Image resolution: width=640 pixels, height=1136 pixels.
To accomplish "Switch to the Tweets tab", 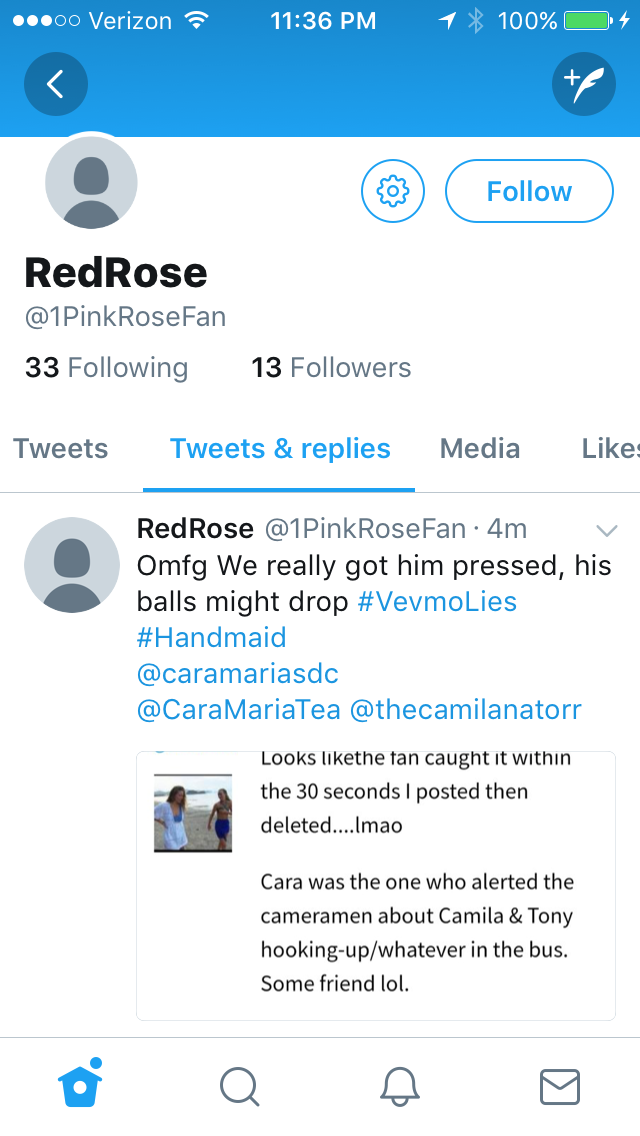I will point(61,448).
